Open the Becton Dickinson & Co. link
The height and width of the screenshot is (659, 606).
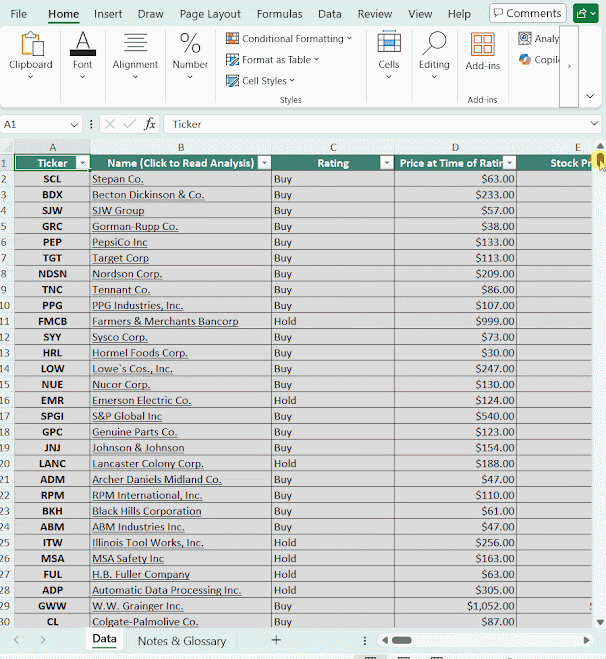[148, 195]
